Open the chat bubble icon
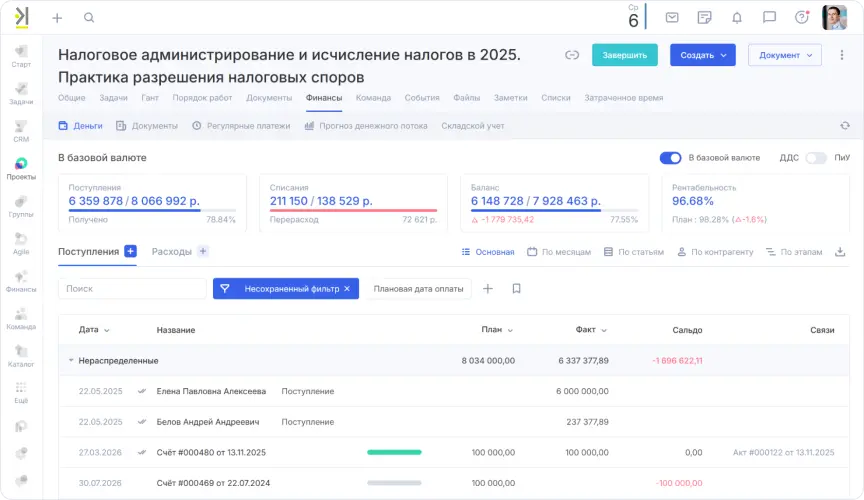 (x=769, y=18)
